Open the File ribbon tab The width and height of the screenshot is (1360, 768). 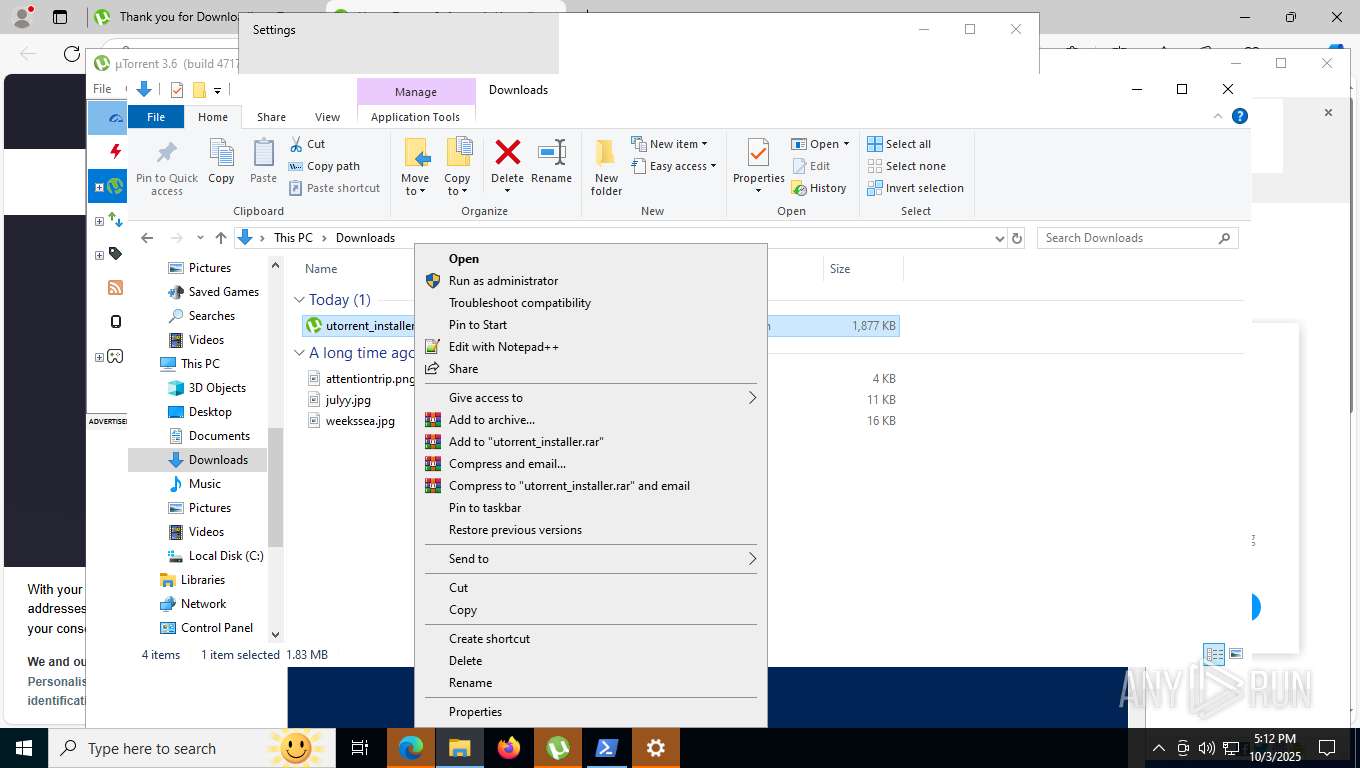pos(156,117)
